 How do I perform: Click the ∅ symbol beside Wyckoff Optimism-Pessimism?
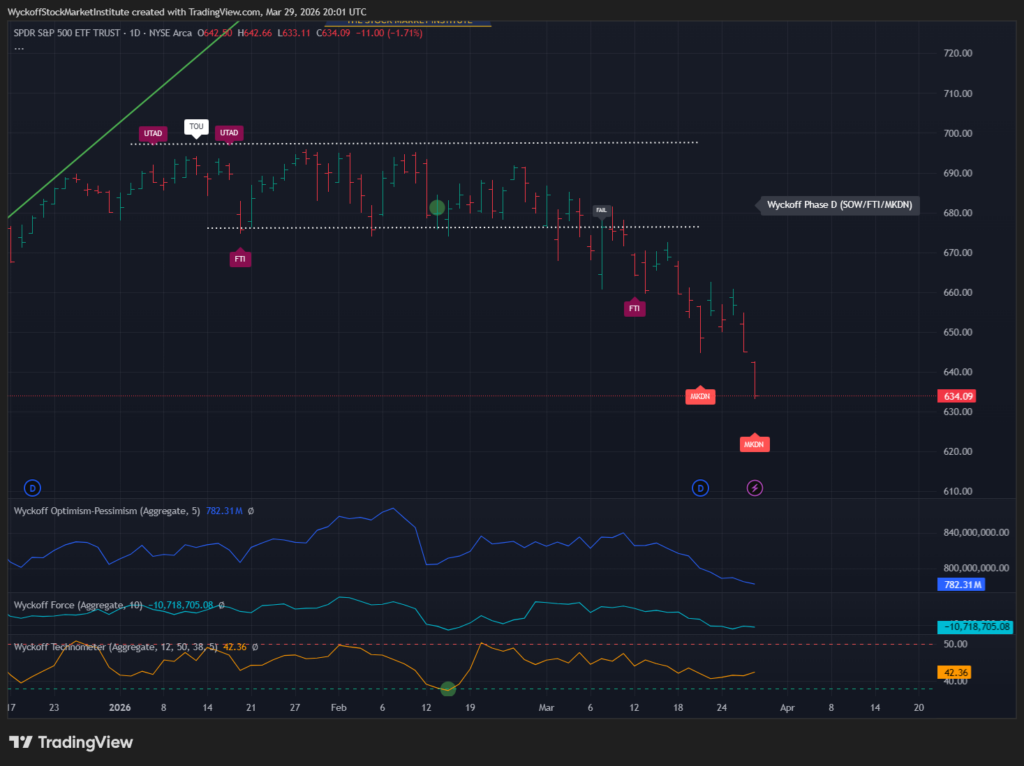tap(250, 511)
